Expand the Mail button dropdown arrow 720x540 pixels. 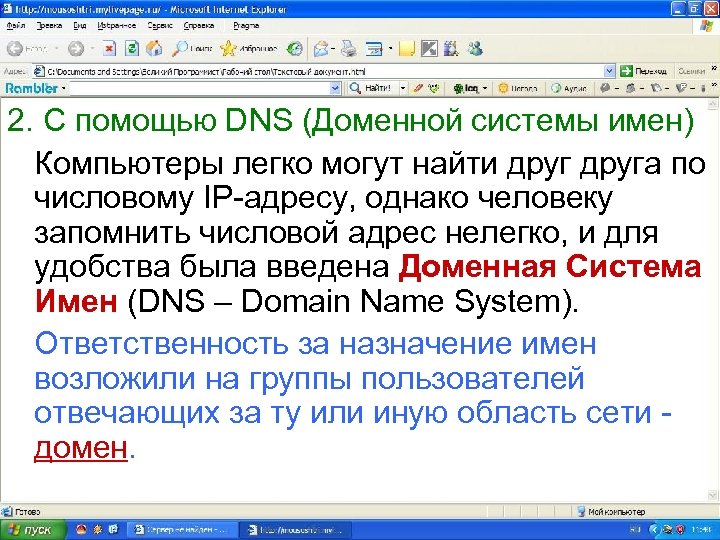[333, 48]
